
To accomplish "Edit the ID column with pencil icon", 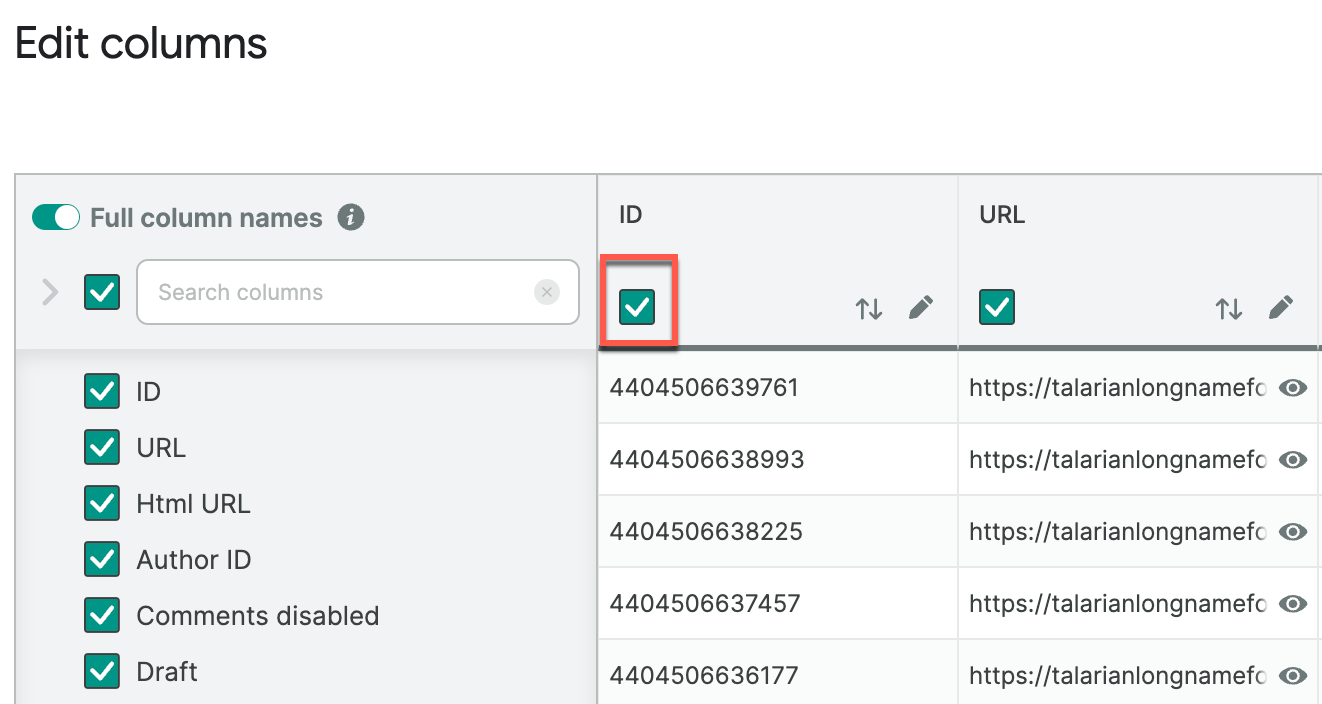I will click(x=921, y=307).
